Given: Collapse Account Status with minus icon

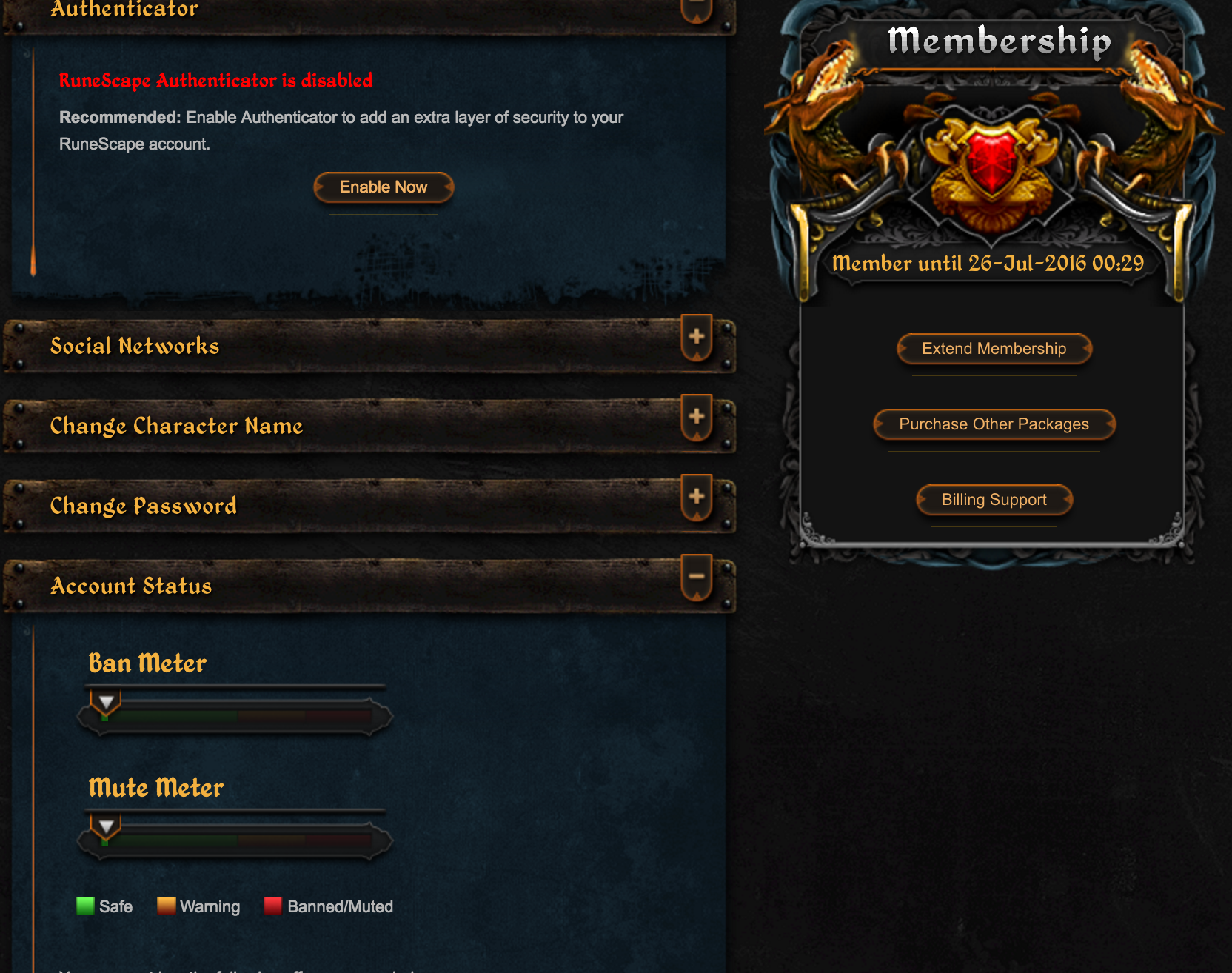Looking at the screenshot, I should point(696,577).
